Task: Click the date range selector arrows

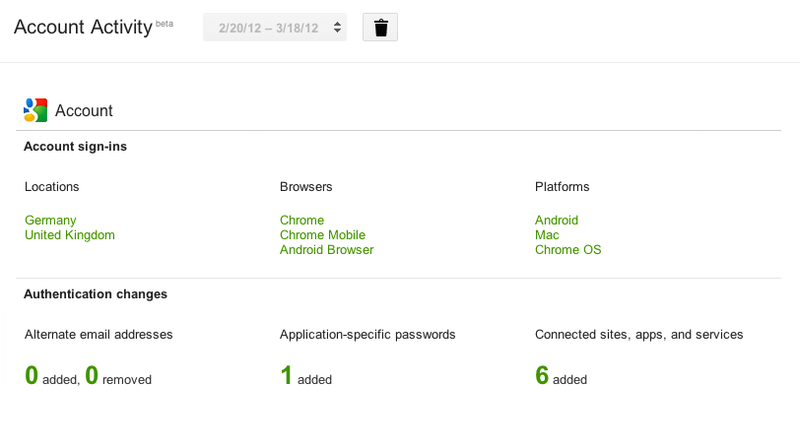Action: point(337,28)
